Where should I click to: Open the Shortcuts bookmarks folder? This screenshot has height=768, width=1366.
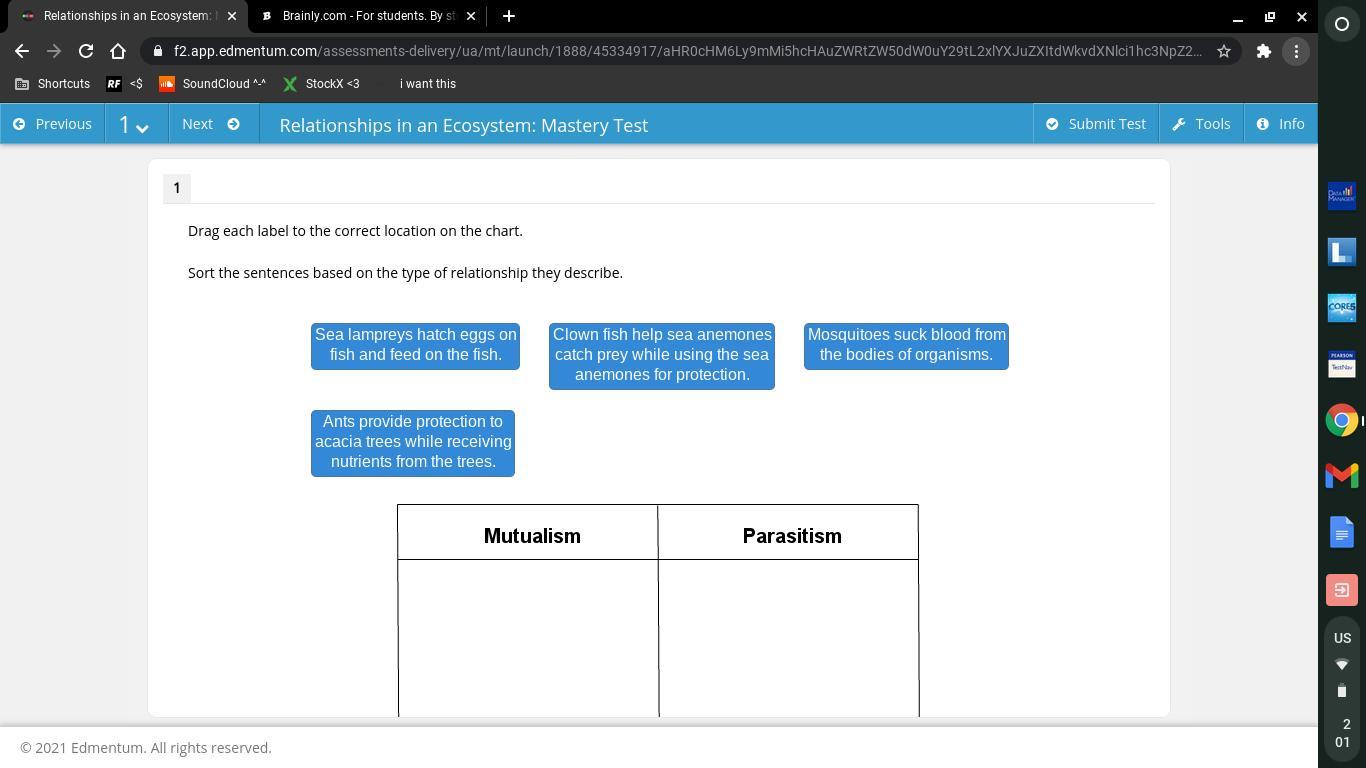pos(53,84)
